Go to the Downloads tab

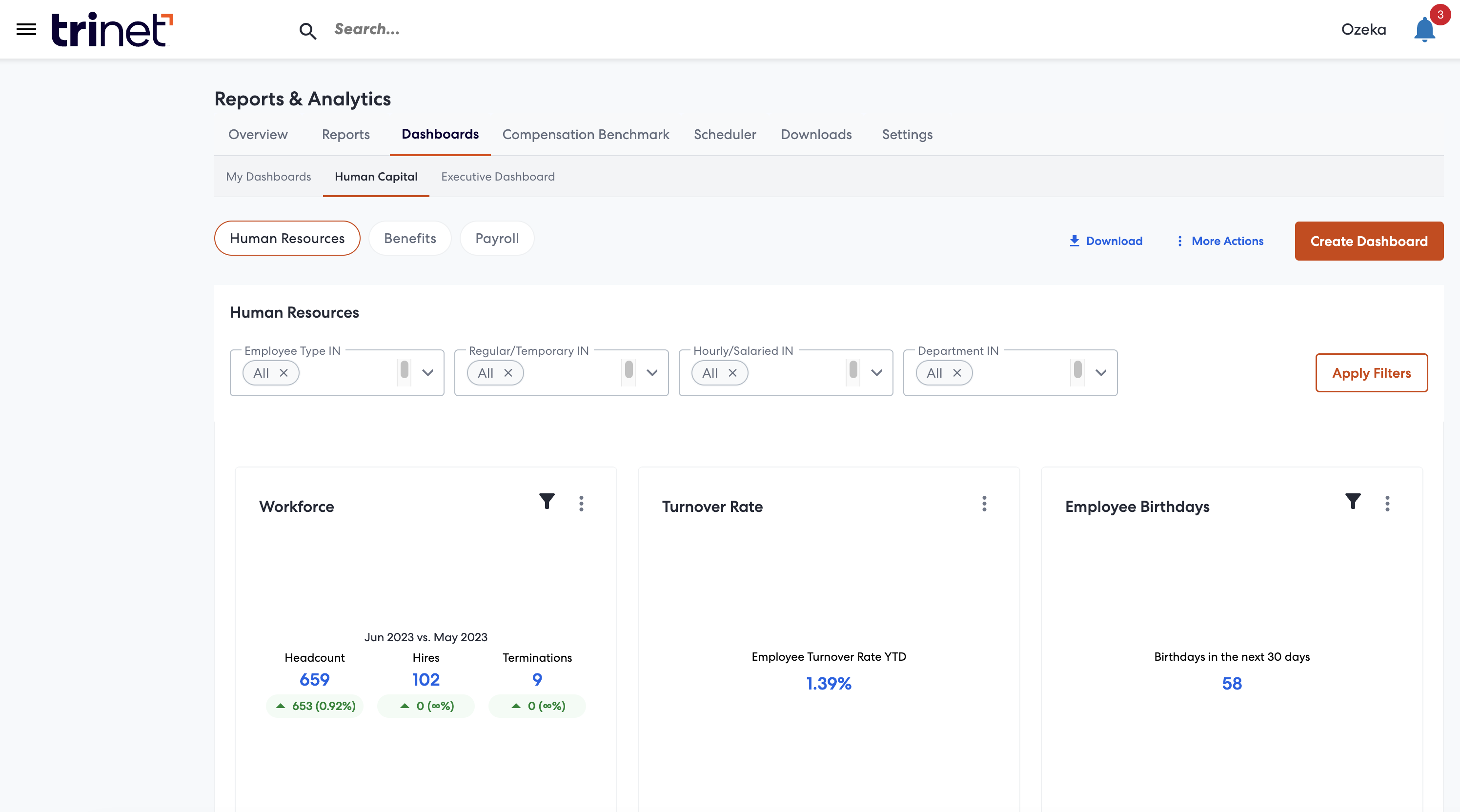(816, 135)
